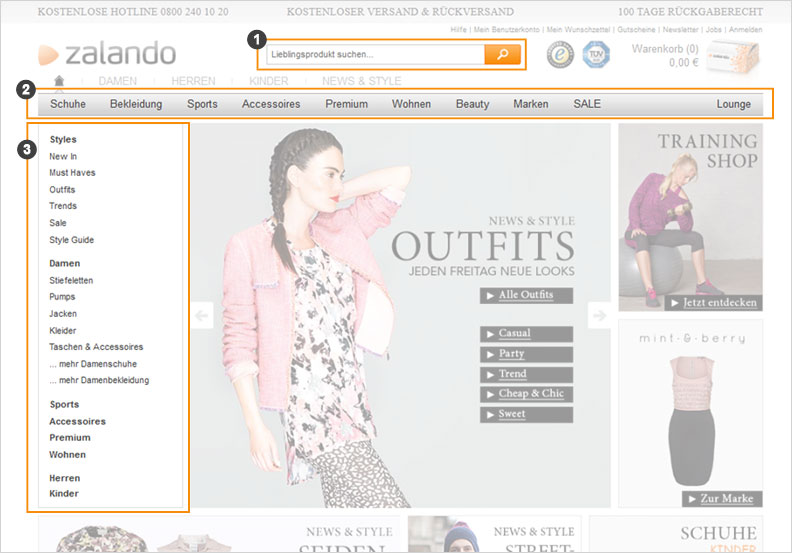Click the Alle Outfits button
The height and width of the screenshot is (553, 792).
tap(525, 295)
